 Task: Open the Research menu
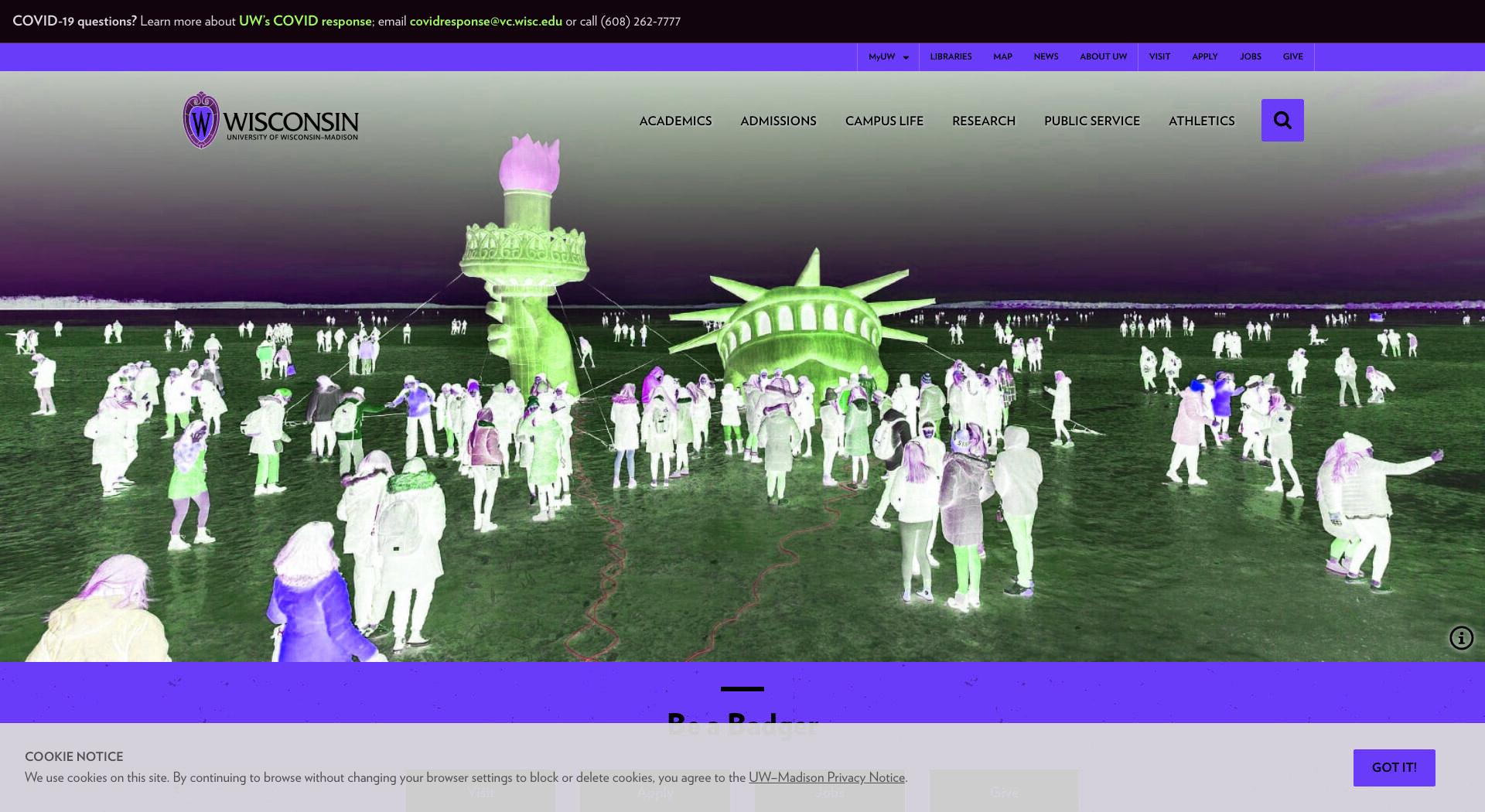(983, 121)
